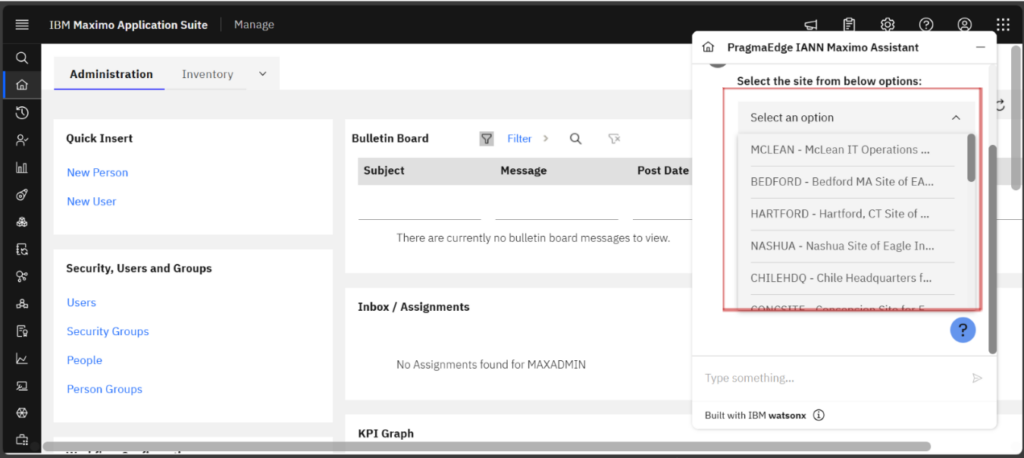Open the history clock icon in sidebar
Screen dimensions: 1024x458
[22, 113]
